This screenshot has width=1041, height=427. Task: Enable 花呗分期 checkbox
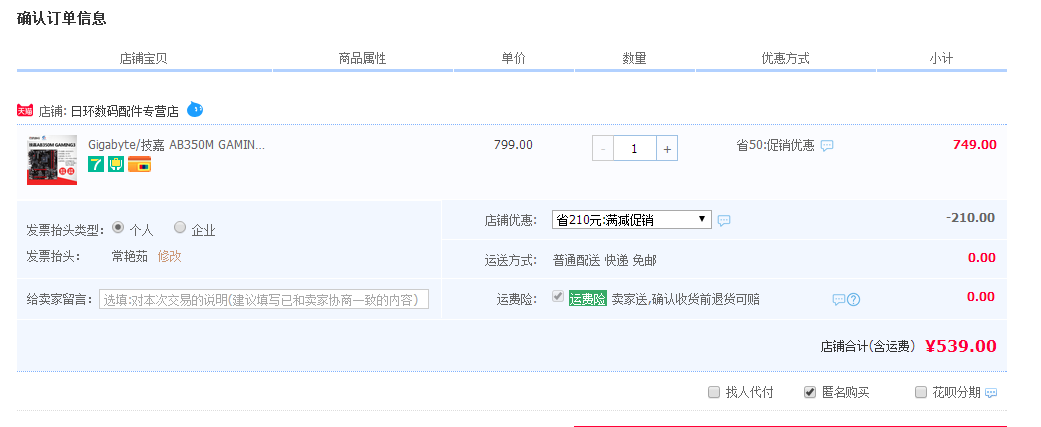tap(920, 392)
